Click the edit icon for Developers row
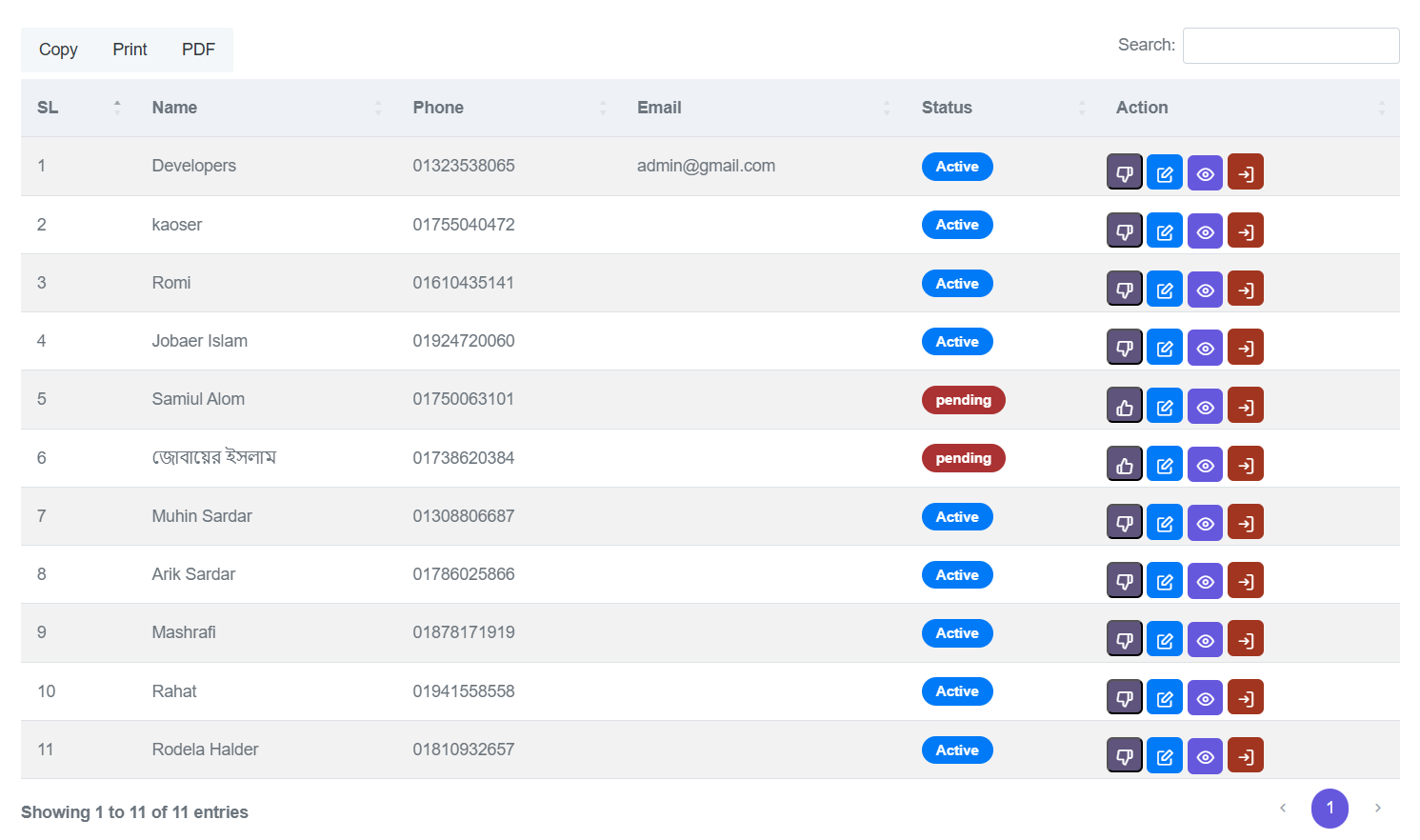The height and width of the screenshot is (840, 1420). click(1164, 172)
